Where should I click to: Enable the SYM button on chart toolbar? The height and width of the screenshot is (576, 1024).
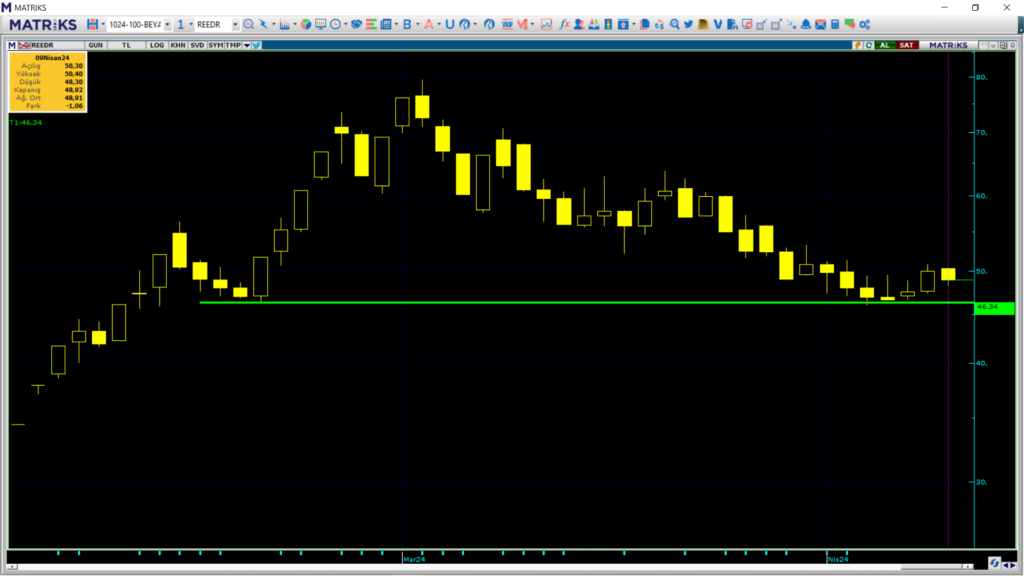[216, 44]
